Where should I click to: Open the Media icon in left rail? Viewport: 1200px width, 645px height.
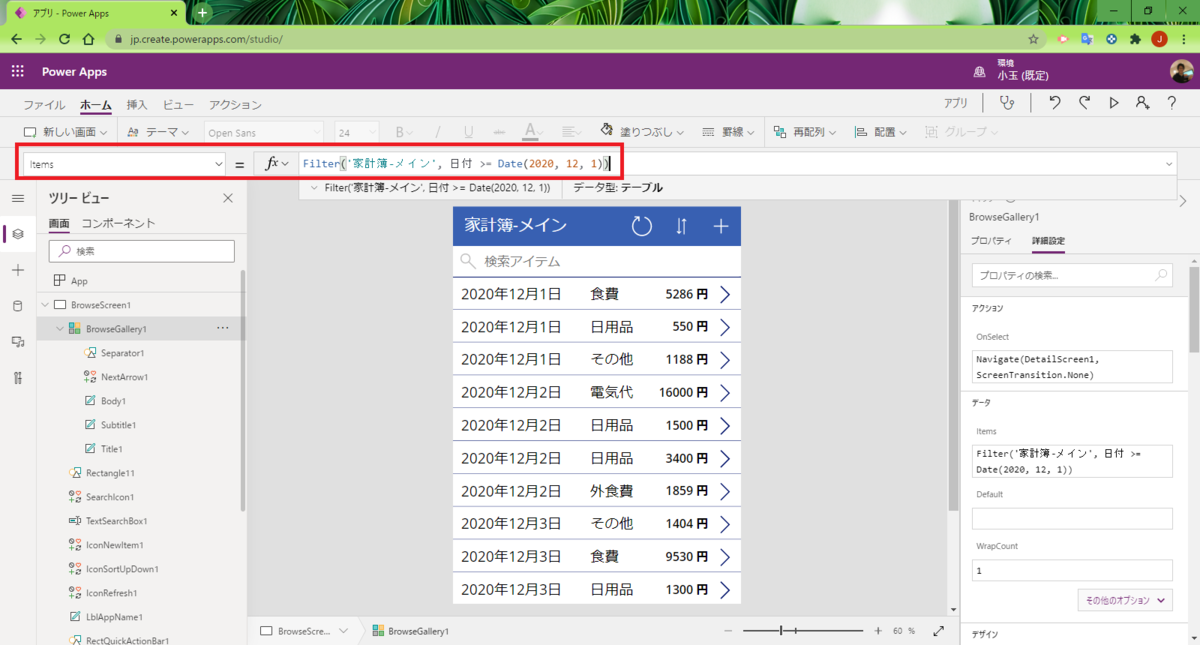[18, 342]
